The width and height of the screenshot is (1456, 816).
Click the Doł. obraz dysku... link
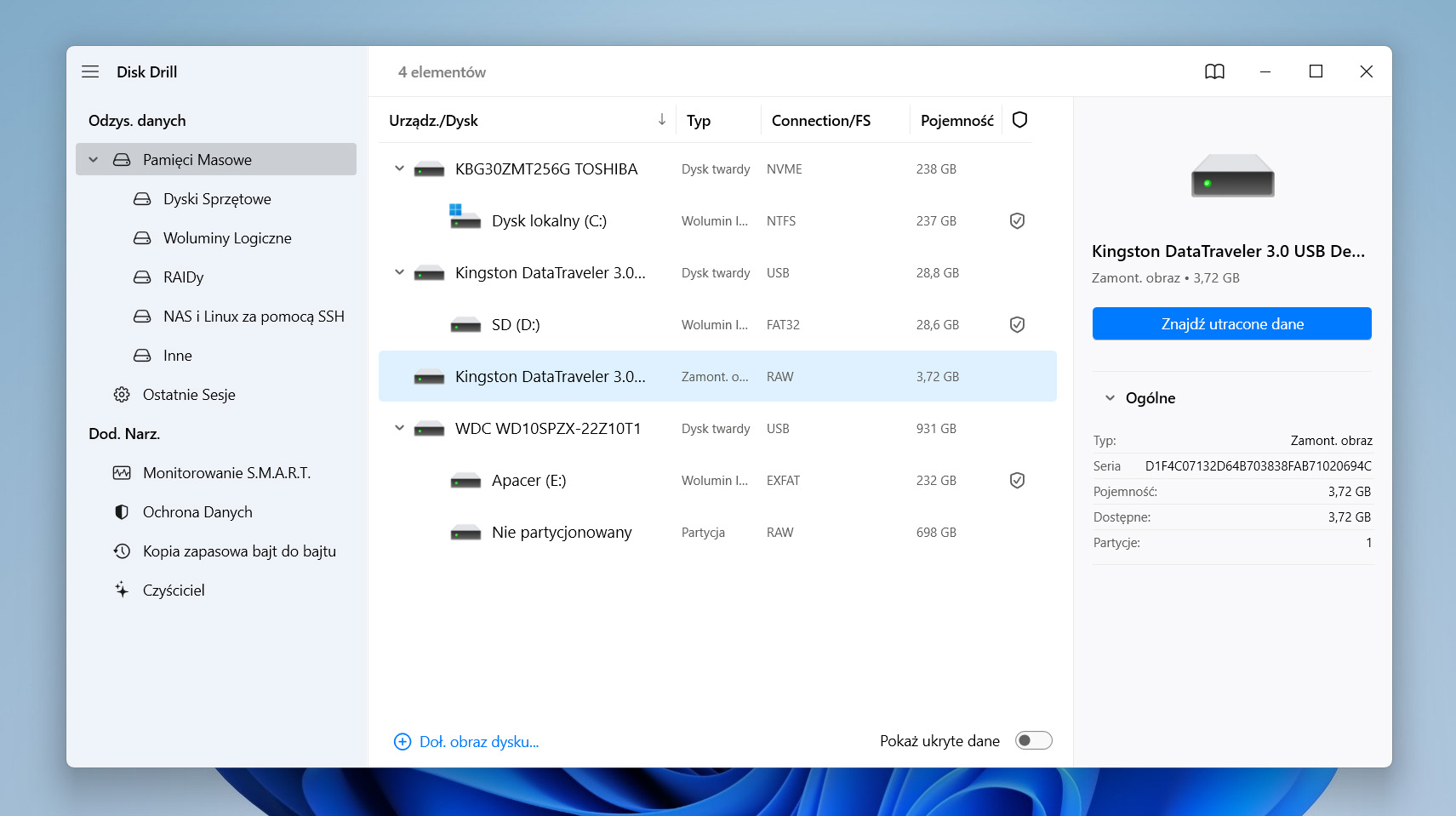tap(479, 742)
